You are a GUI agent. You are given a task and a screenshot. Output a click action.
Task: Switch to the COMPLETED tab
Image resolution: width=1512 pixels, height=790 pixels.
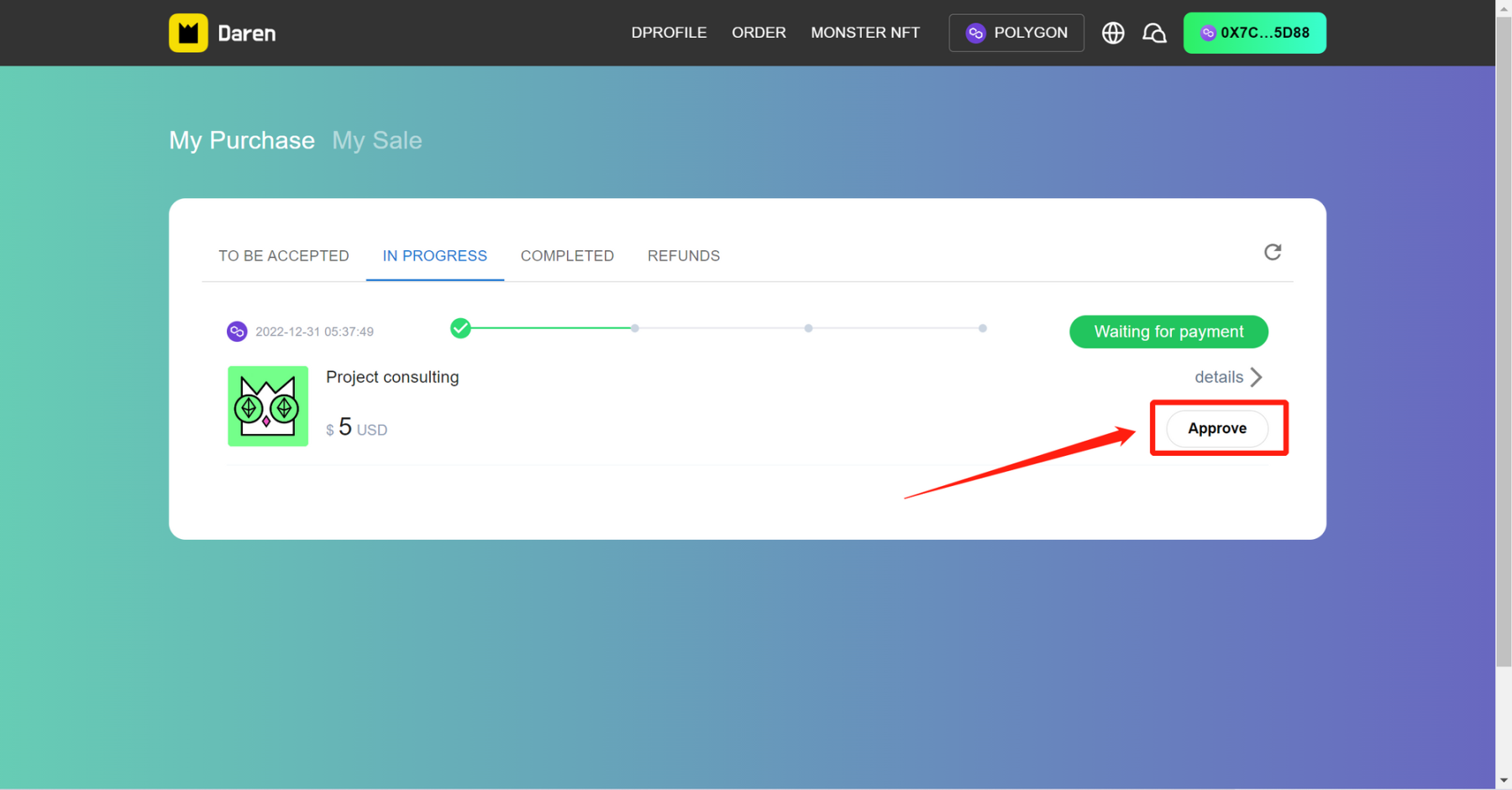click(567, 256)
